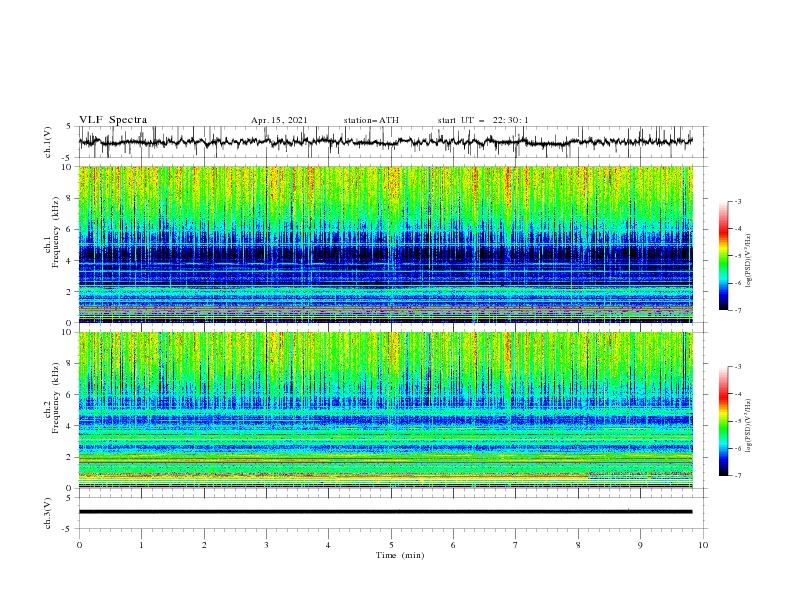
Task: Click the ch.1 color bar "-3" label
Action: (x=737, y=201)
